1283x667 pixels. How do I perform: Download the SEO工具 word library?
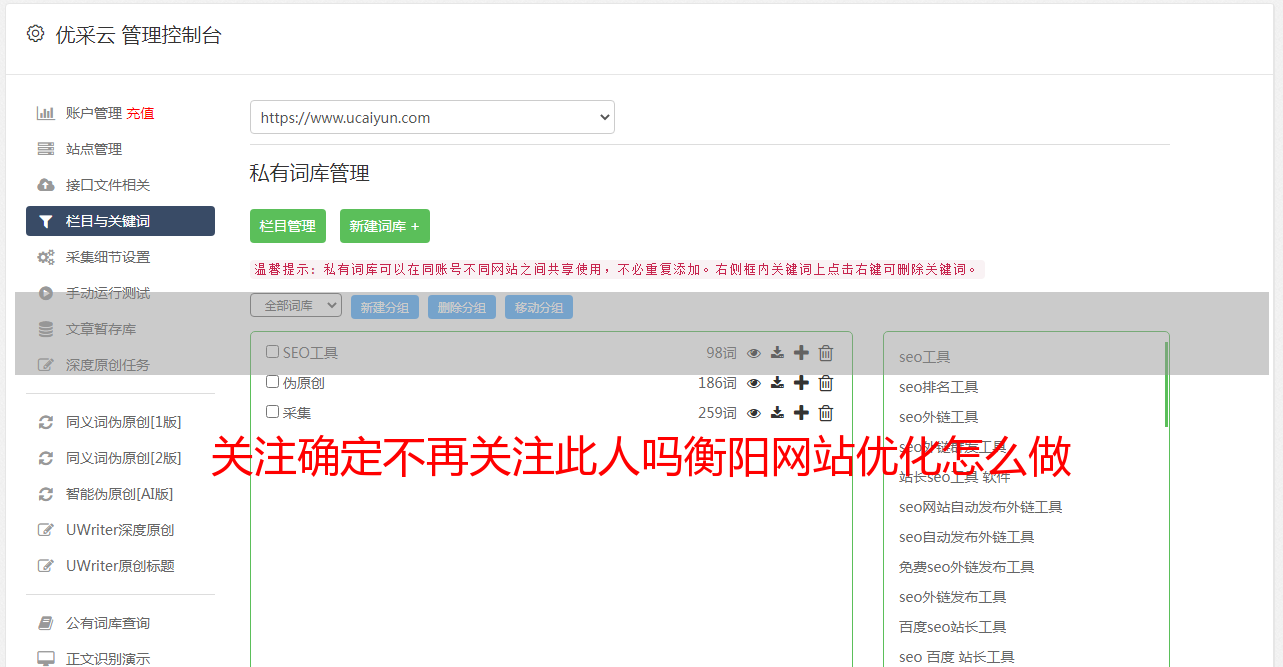click(777, 353)
